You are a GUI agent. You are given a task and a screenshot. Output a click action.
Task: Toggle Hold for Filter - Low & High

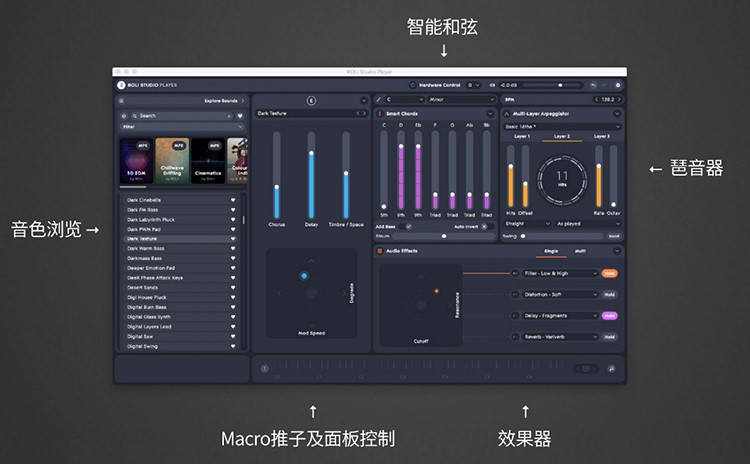(609, 272)
